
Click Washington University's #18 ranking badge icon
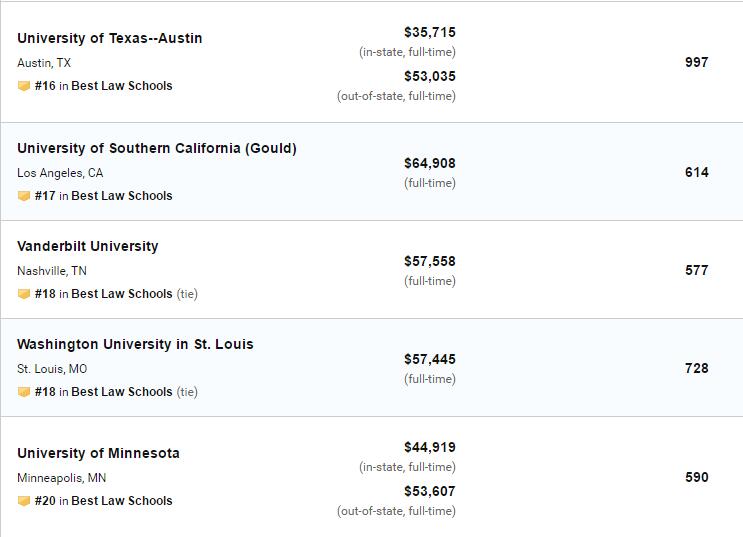pyautogui.click(x=24, y=392)
